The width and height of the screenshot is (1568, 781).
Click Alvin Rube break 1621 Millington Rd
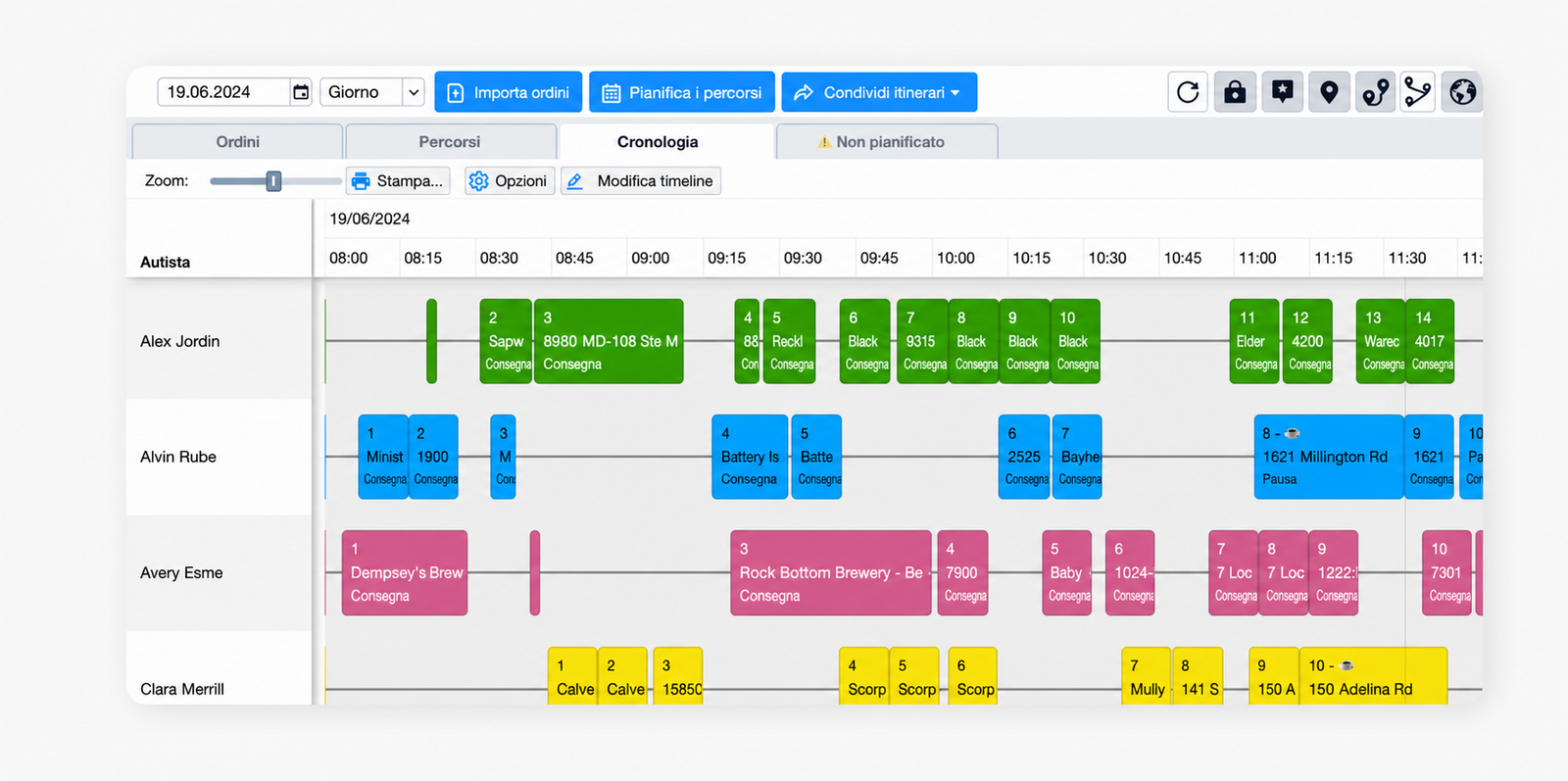(x=1328, y=457)
